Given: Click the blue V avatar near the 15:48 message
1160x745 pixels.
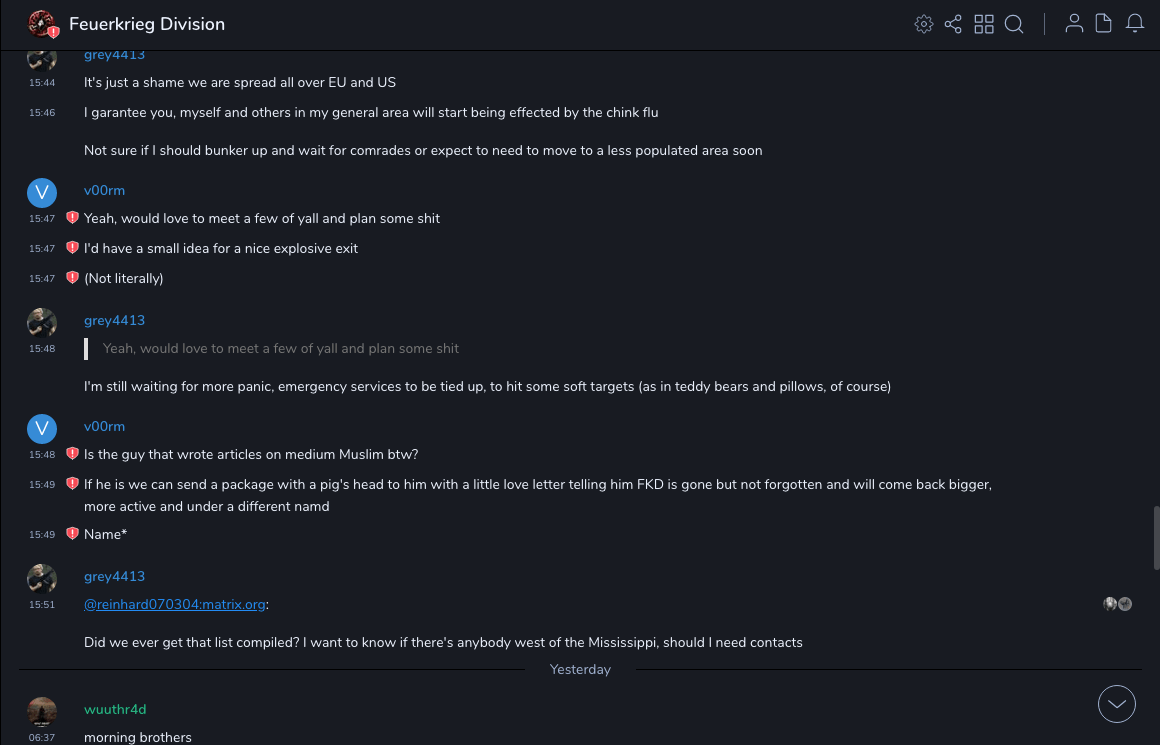Looking at the screenshot, I should (x=41, y=429).
